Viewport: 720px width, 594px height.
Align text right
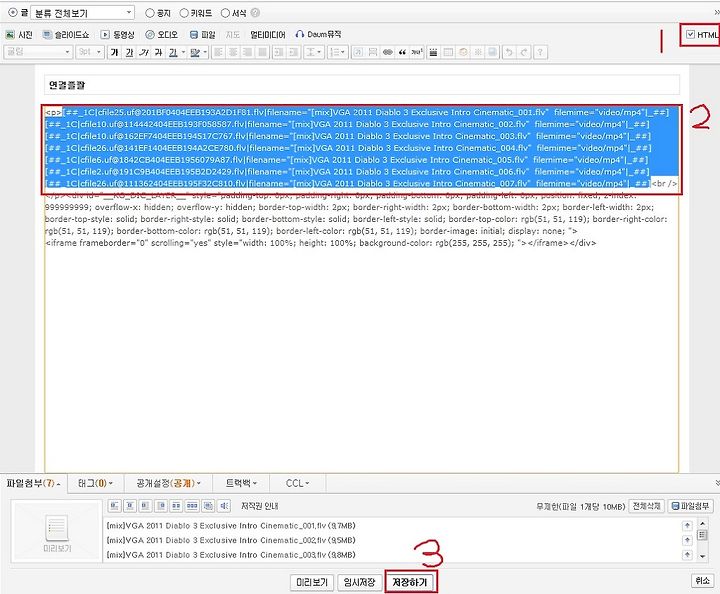click(248, 52)
